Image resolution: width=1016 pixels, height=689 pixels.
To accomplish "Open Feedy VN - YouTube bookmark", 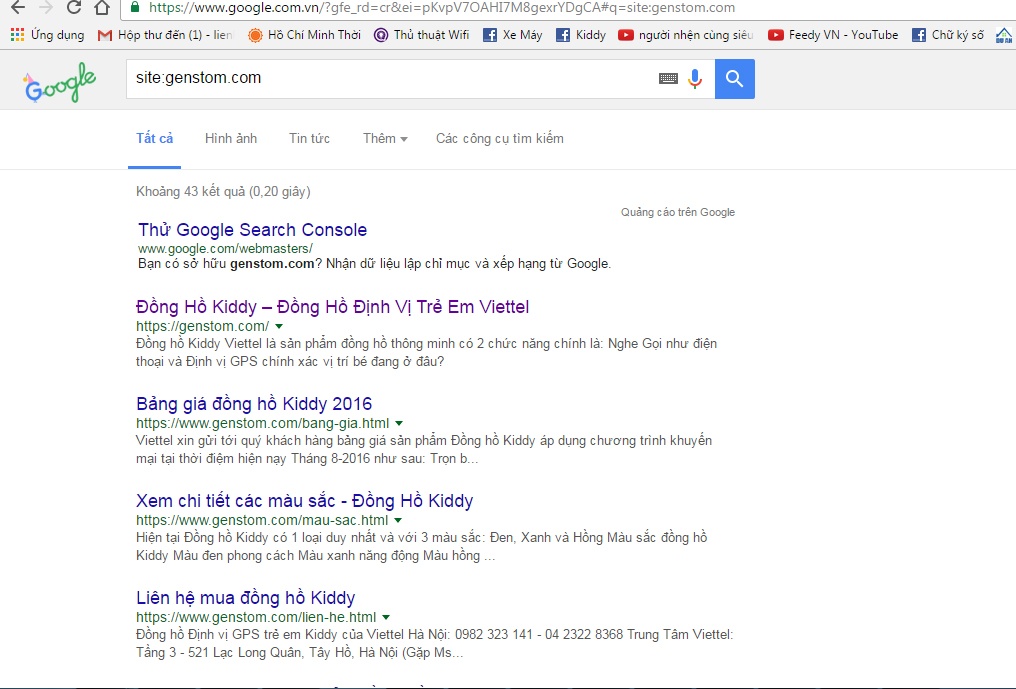I will click(833, 35).
